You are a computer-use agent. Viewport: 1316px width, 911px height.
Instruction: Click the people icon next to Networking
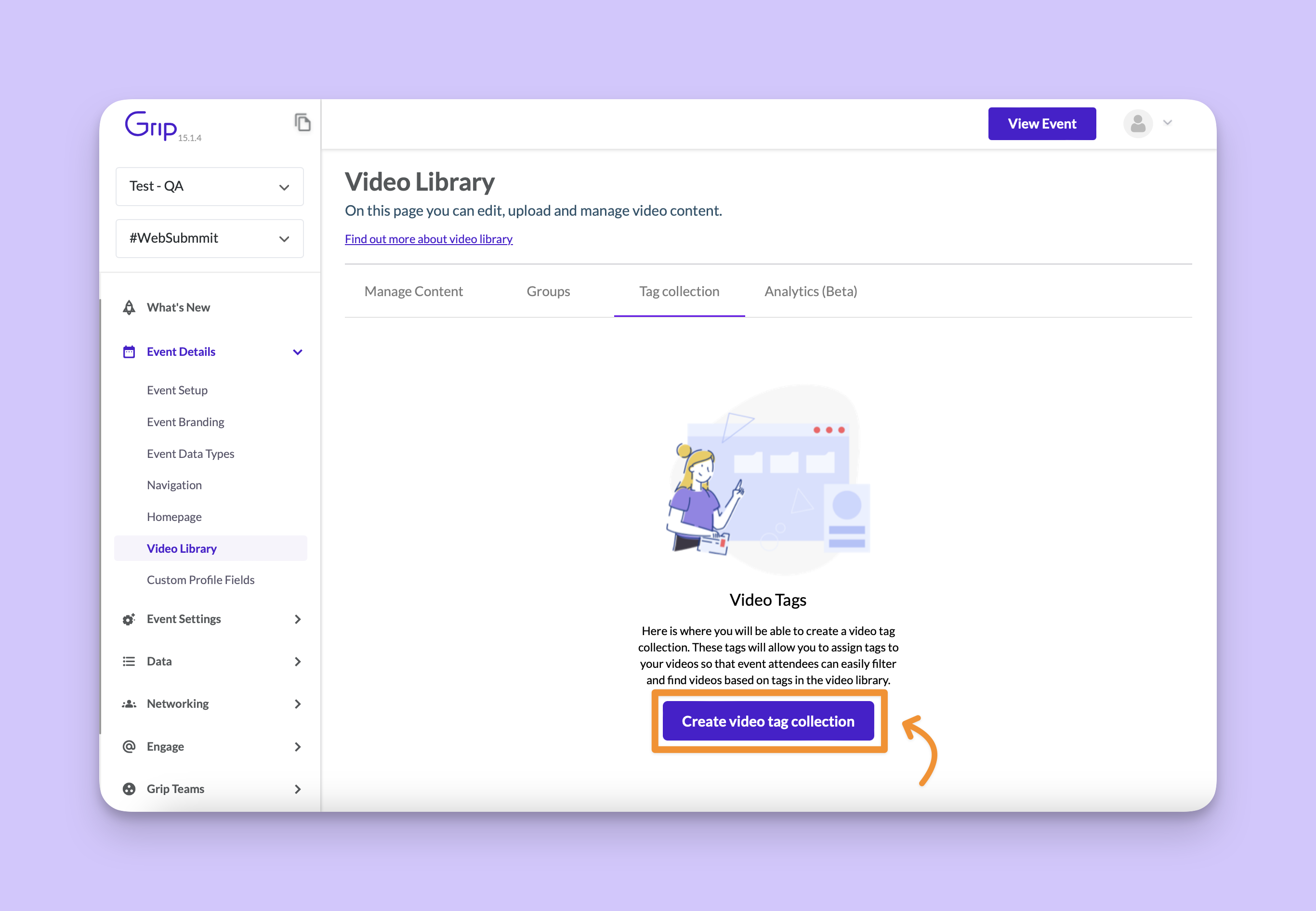pyautogui.click(x=129, y=704)
